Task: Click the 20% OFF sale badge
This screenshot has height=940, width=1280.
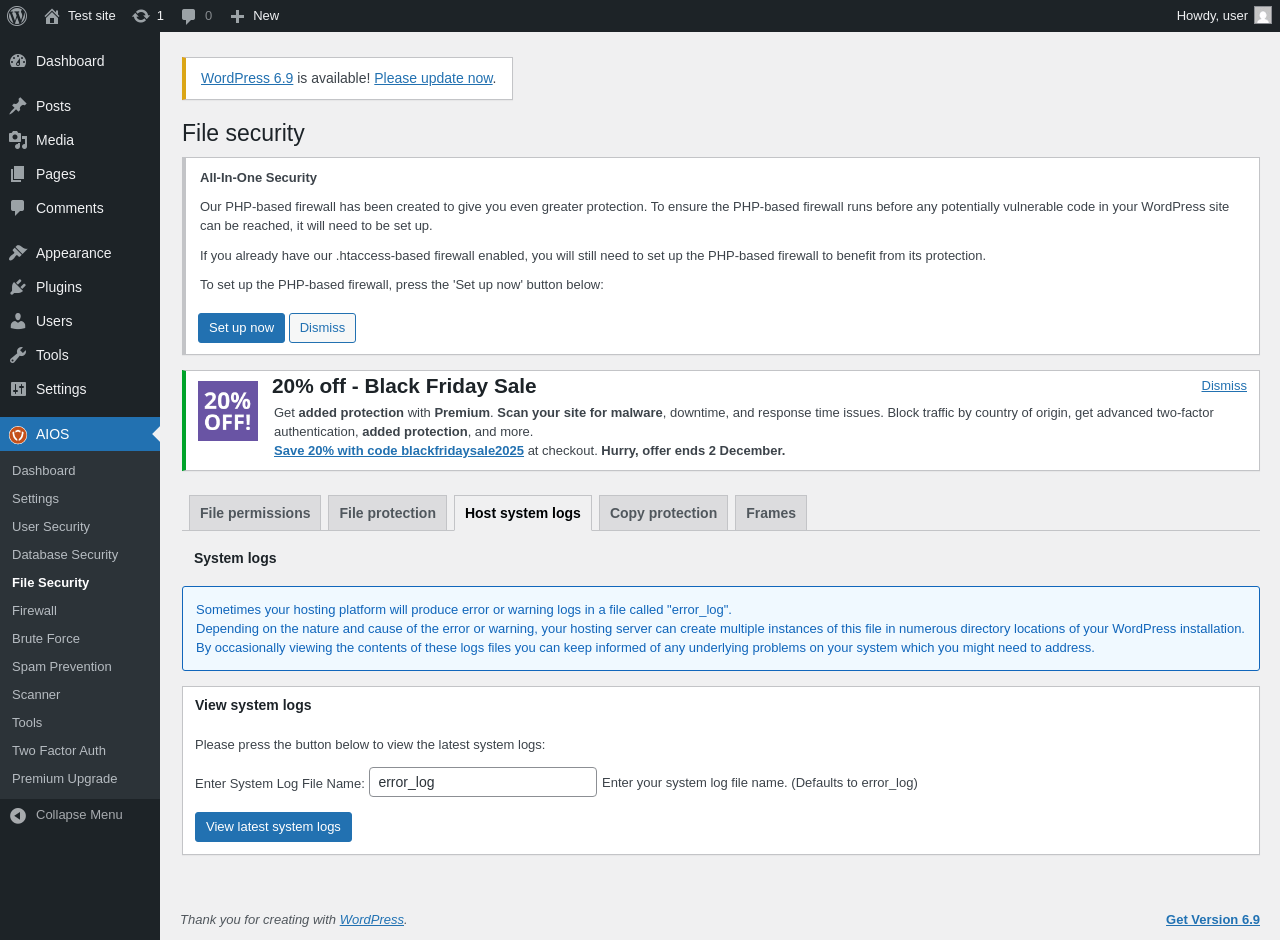Action: click(x=228, y=411)
